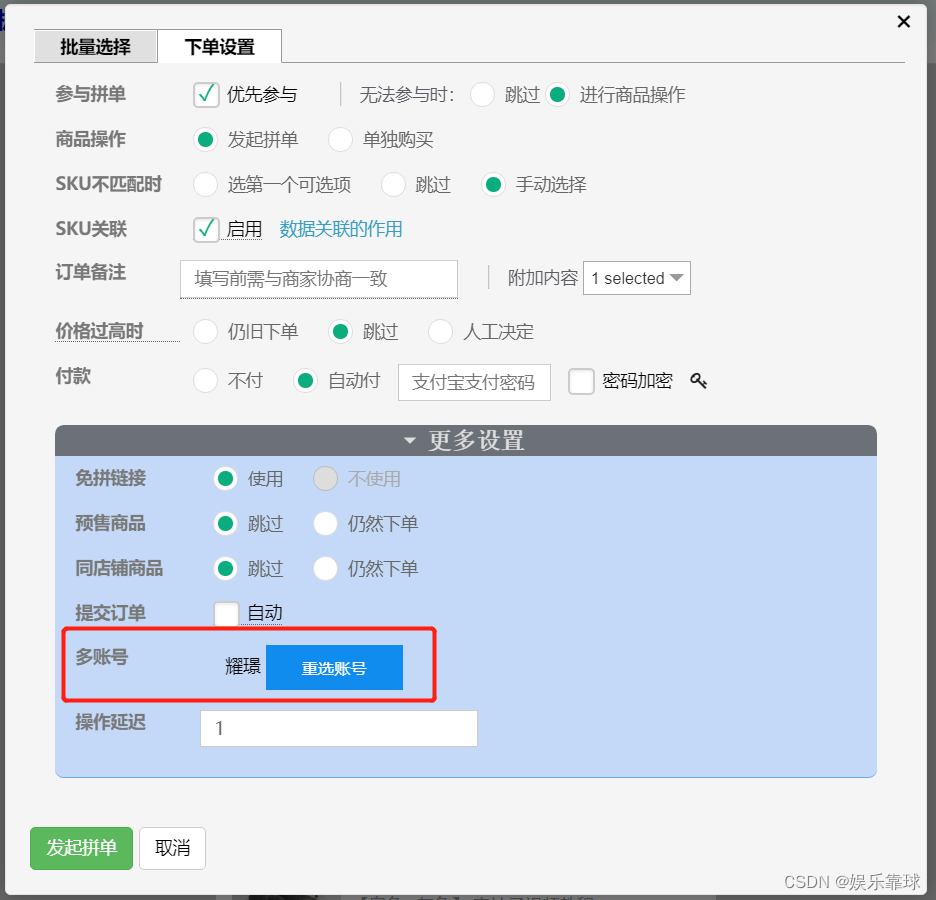Image resolution: width=936 pixels, height=900 pixels.
Task: Enable 密码加密 checkbox
Action: (581, 382)
